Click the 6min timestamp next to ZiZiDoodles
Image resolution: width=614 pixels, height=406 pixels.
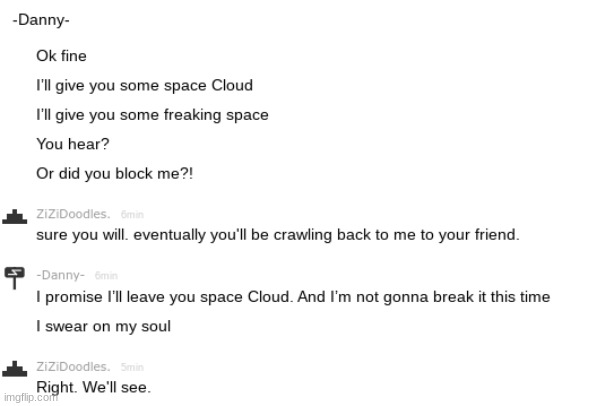[x=132, y=215]
